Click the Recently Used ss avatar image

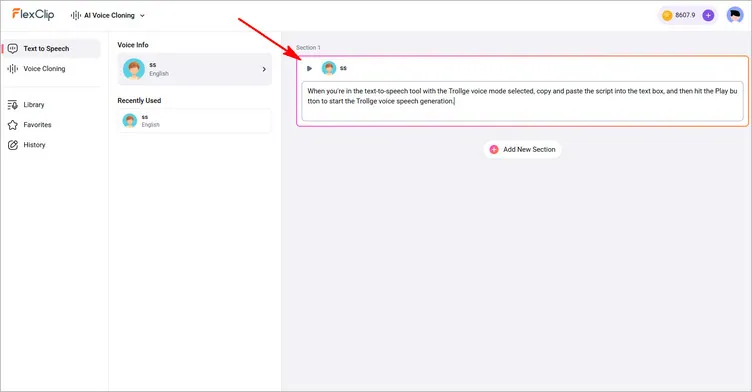pos(129,120)
